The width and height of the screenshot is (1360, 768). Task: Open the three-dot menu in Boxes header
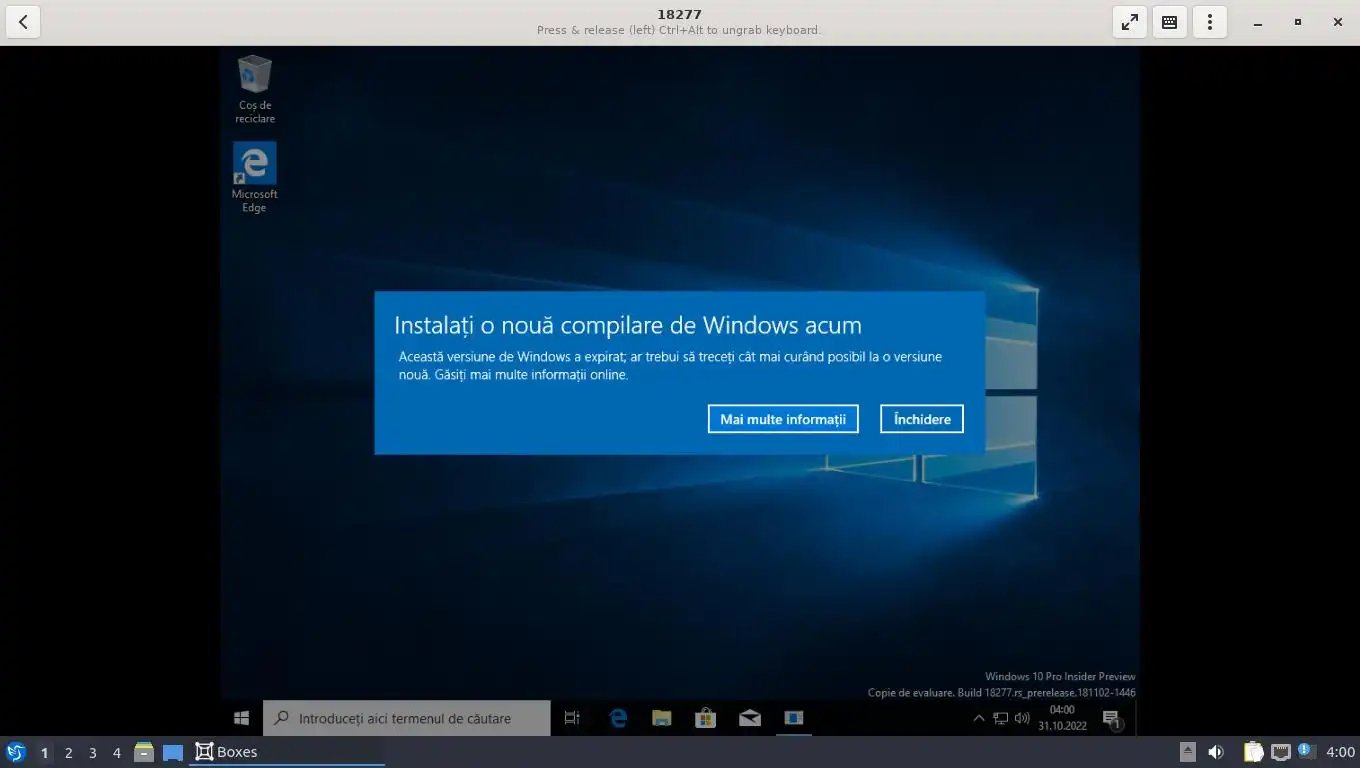[1209, 21]
